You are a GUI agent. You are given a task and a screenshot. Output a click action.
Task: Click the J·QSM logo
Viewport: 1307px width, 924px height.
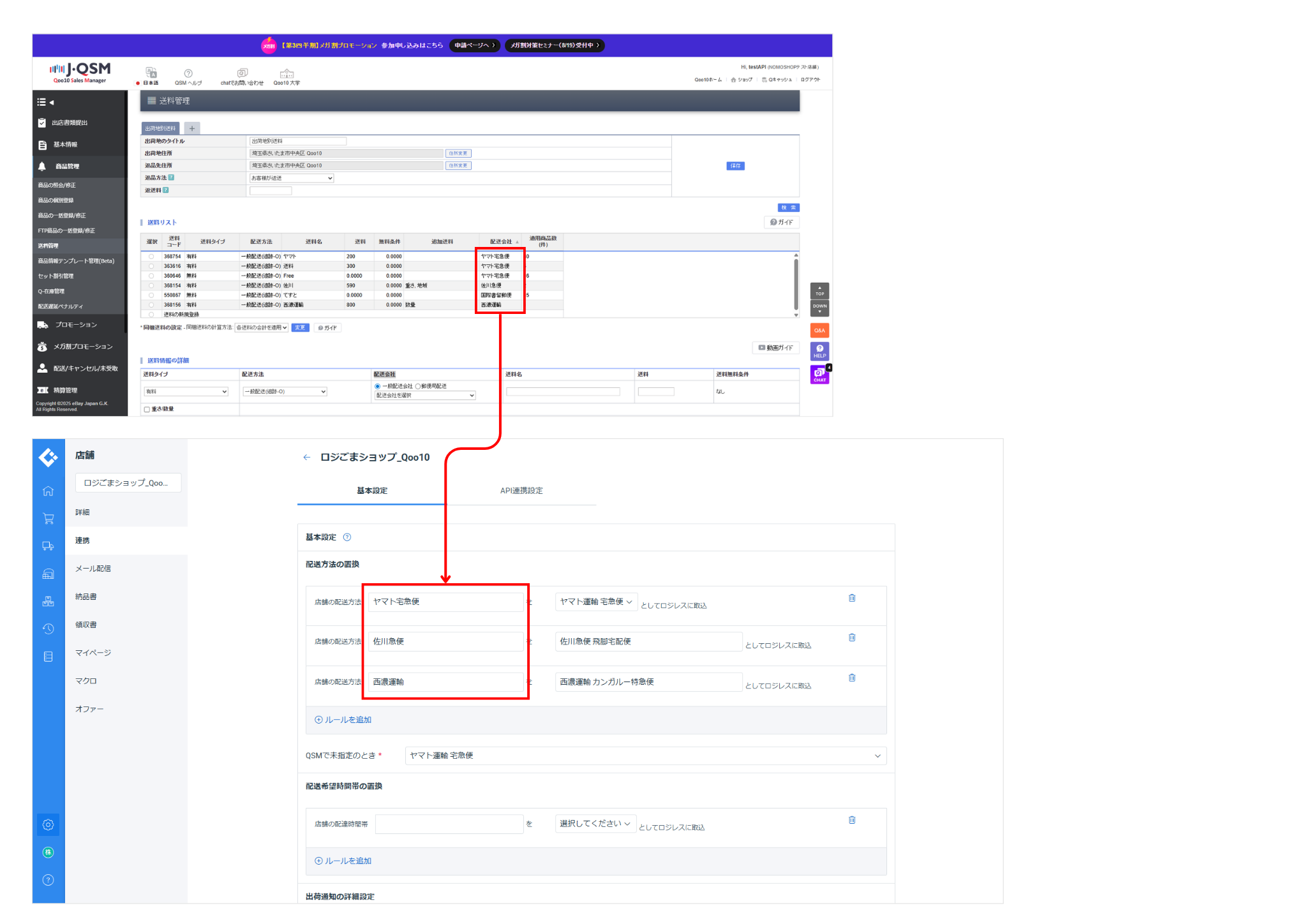pyautogui.click(x=80, y=72)
